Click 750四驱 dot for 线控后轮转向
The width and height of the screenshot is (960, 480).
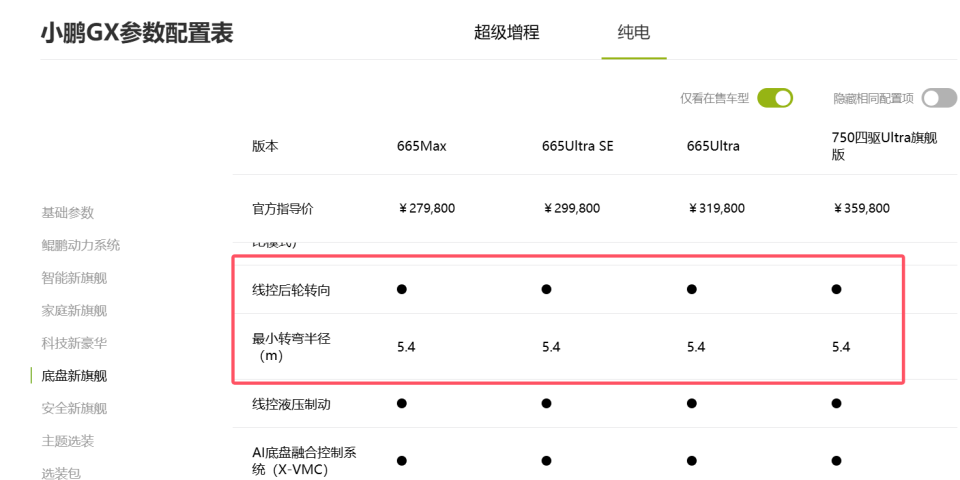click(836, 289)
